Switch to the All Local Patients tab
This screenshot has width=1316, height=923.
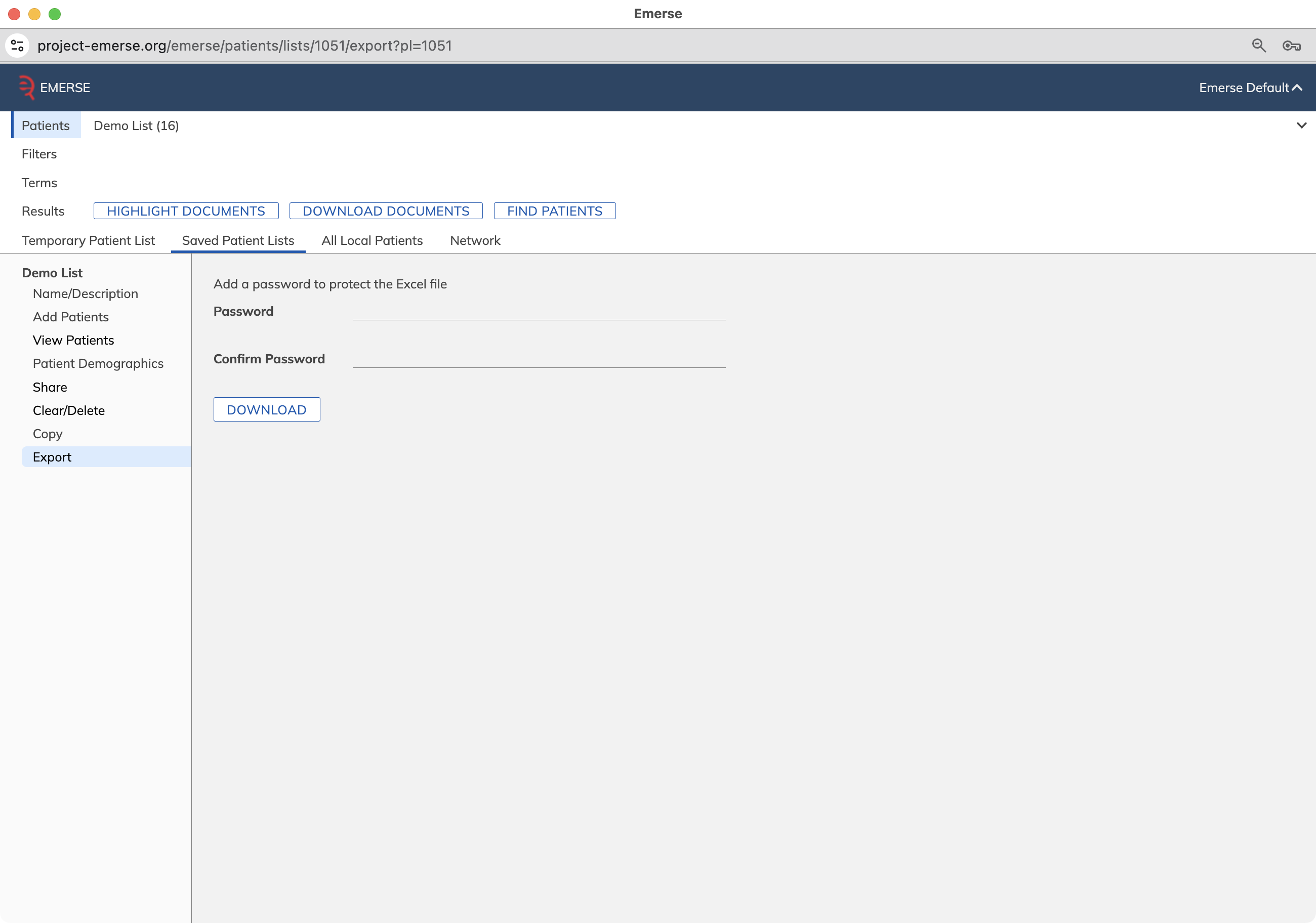pos(372,241)
